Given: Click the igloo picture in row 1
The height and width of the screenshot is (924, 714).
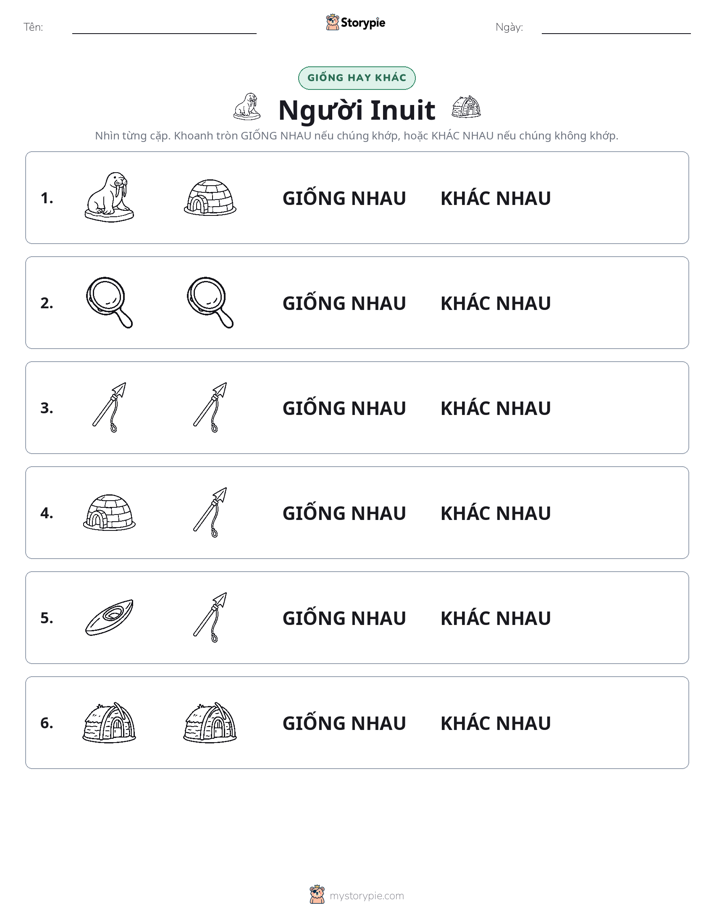Looking at the screenshot, I should coord(210,197).
